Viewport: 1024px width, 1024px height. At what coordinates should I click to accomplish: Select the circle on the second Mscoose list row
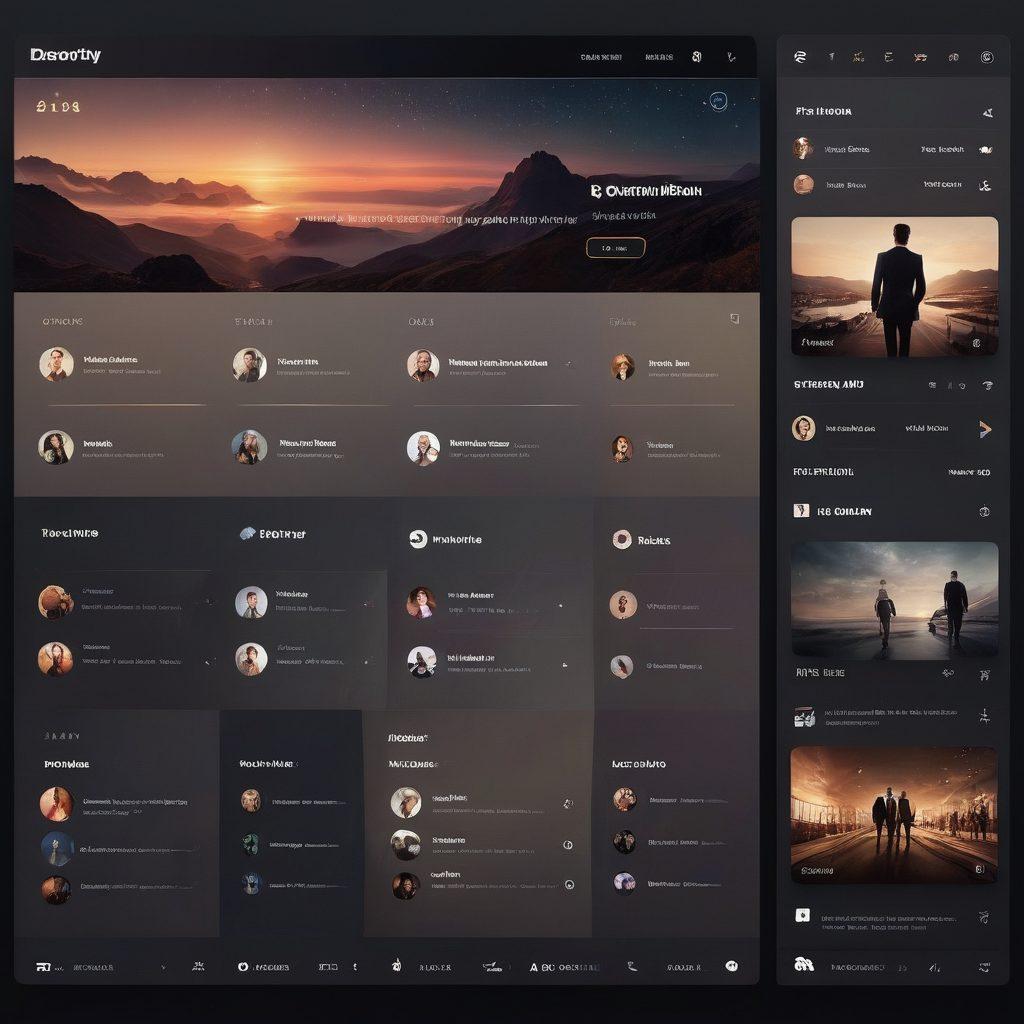568,845
